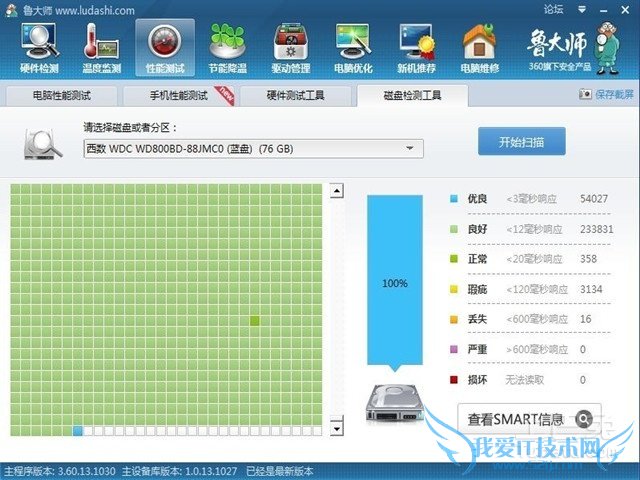The width and height of the screenshot is (640, 480).
Task: Click the 正常 count value 358
Action: (x=589, y=259)
